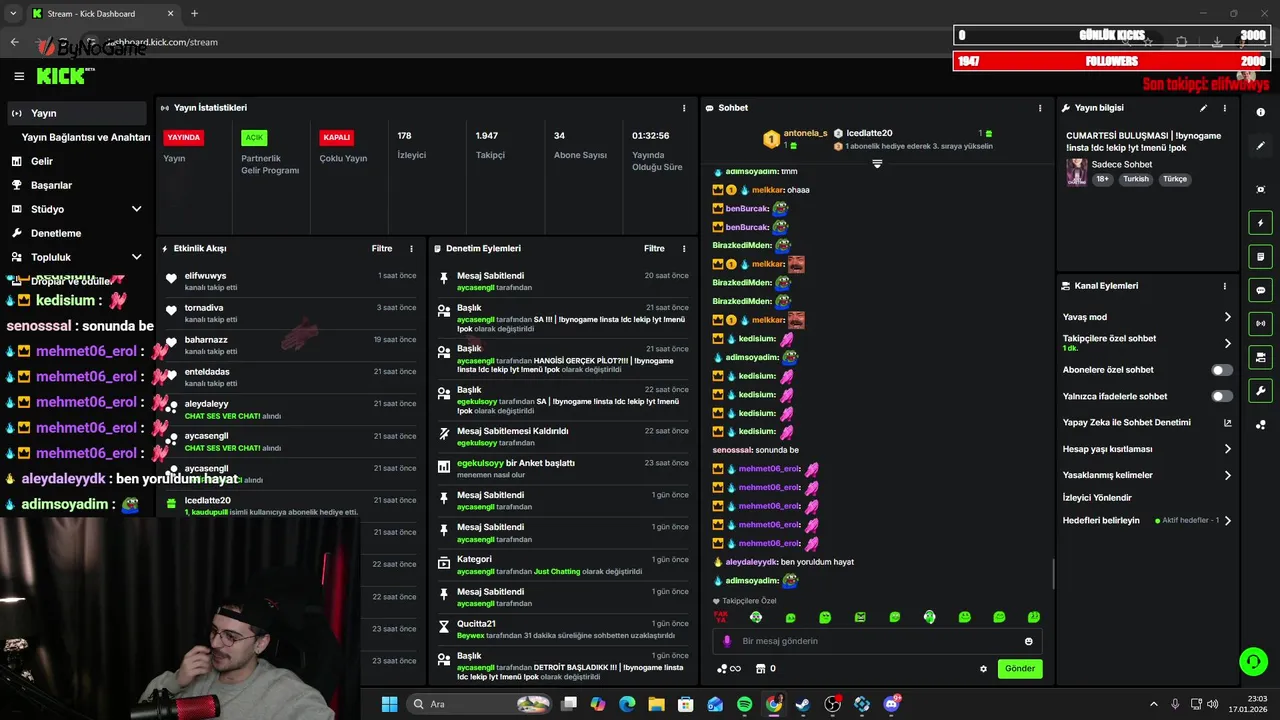Open Spotify from the taskbar
This screenshot has height=720, width=1280.
click(x=745, y=704)
